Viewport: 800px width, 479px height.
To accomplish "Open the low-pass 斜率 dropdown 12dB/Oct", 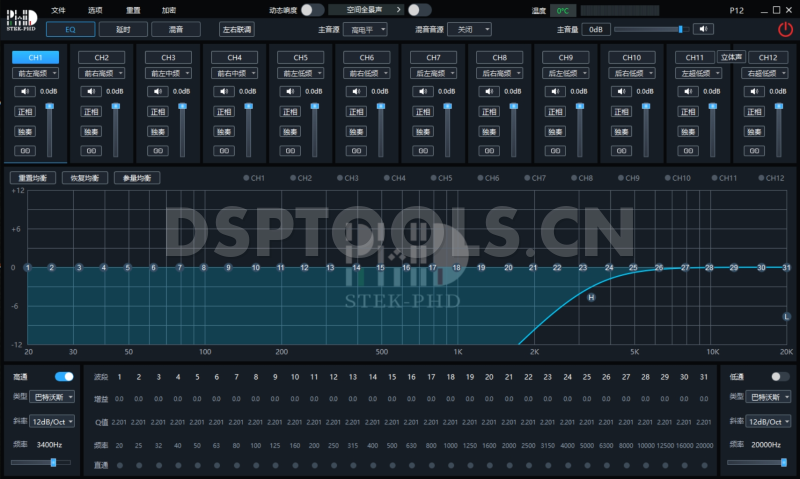I will point(768,422).
